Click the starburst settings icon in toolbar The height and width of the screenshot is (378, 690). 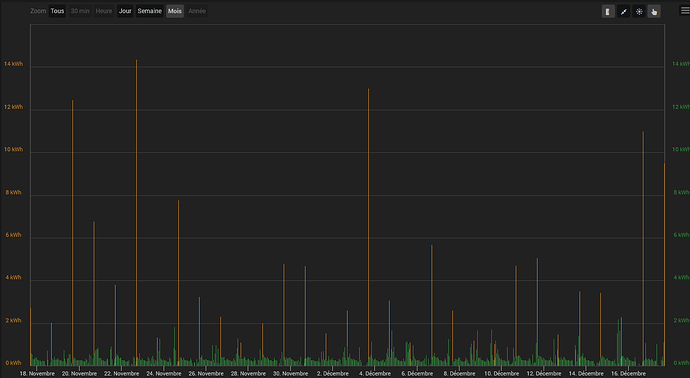pos(639,11)
